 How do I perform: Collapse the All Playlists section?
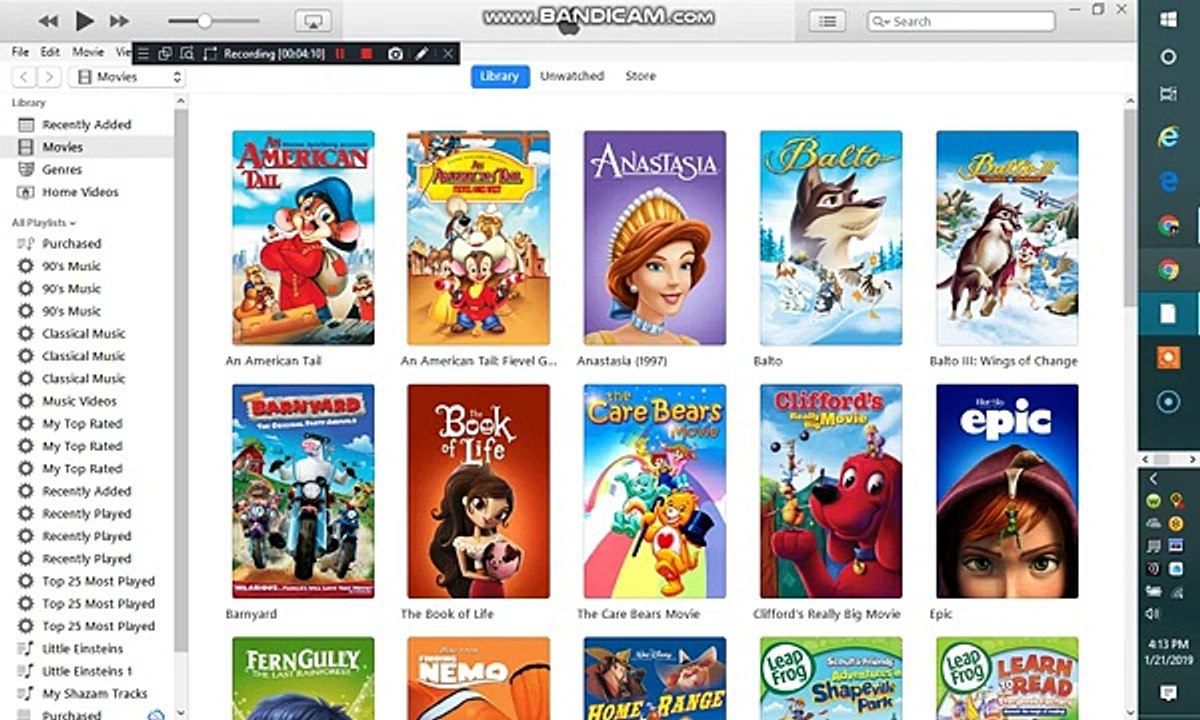pyautogui.click(x=44, y=223)
